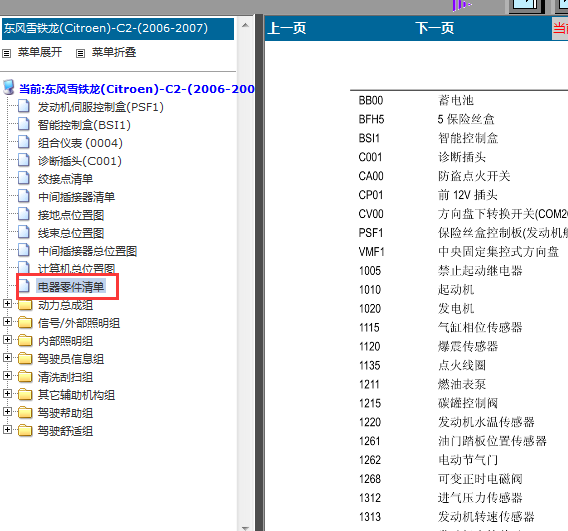Click page icon for 中间插接器清单

24,196
